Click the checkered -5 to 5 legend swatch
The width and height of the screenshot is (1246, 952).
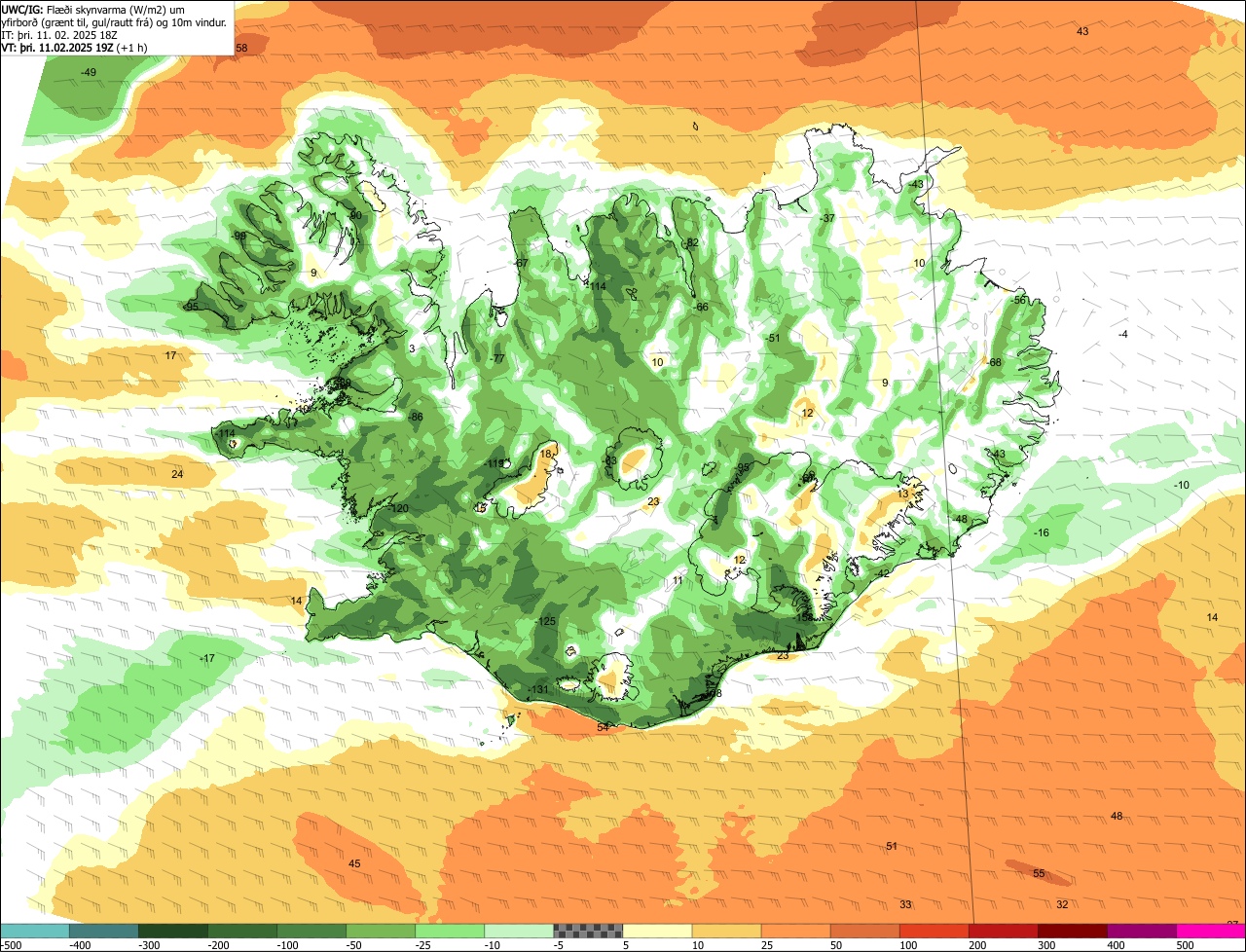(588, 930)
